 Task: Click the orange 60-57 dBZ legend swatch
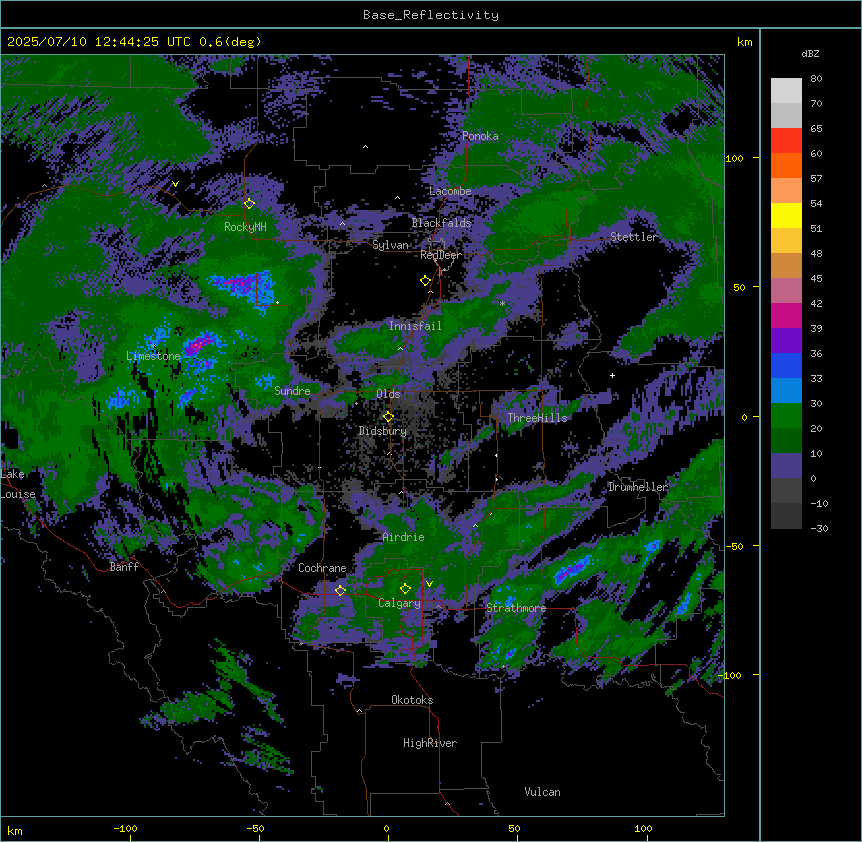(x=786, y=165)
